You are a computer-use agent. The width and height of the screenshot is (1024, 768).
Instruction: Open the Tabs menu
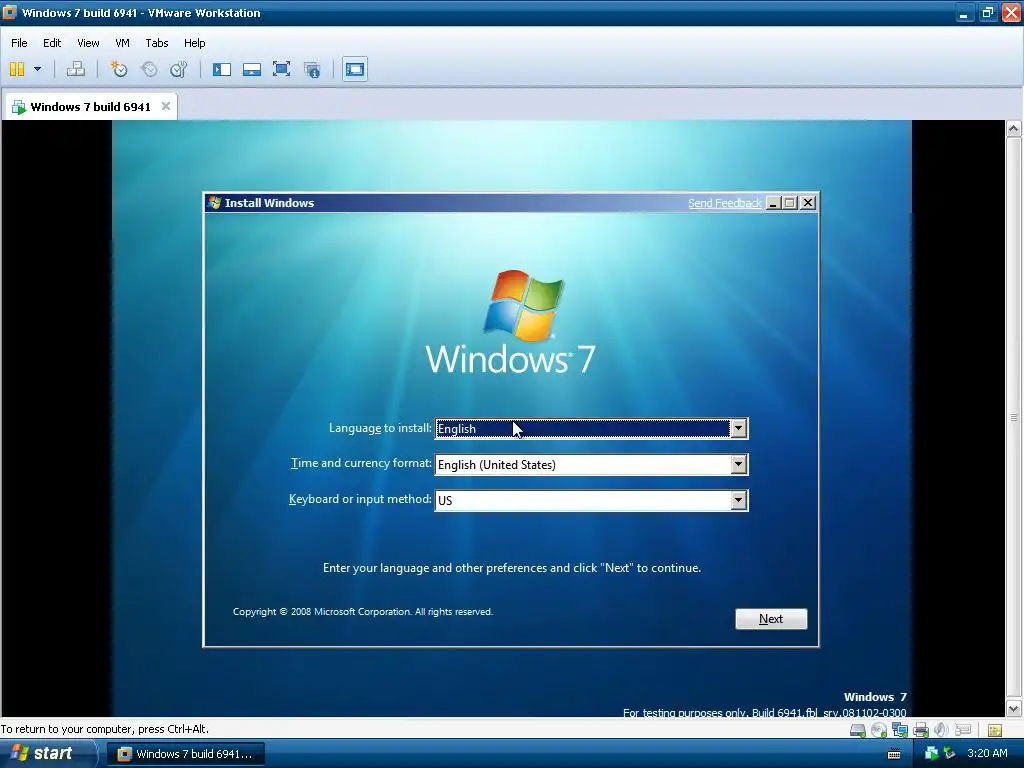157,43
